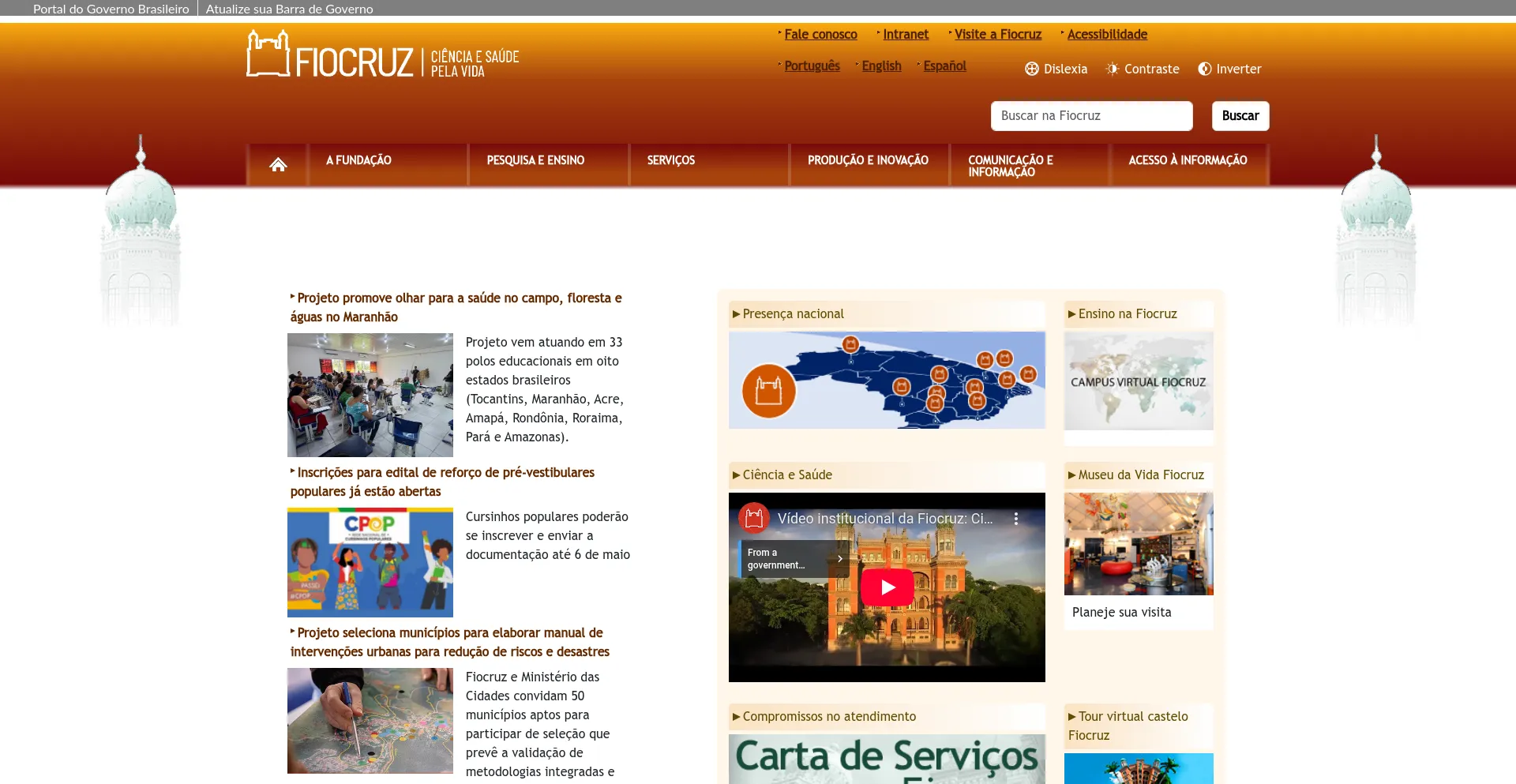This screenshot has height=784, width=1516.
Task: Switch language to English
Action: pyautogui.click(x=881, y=66)
